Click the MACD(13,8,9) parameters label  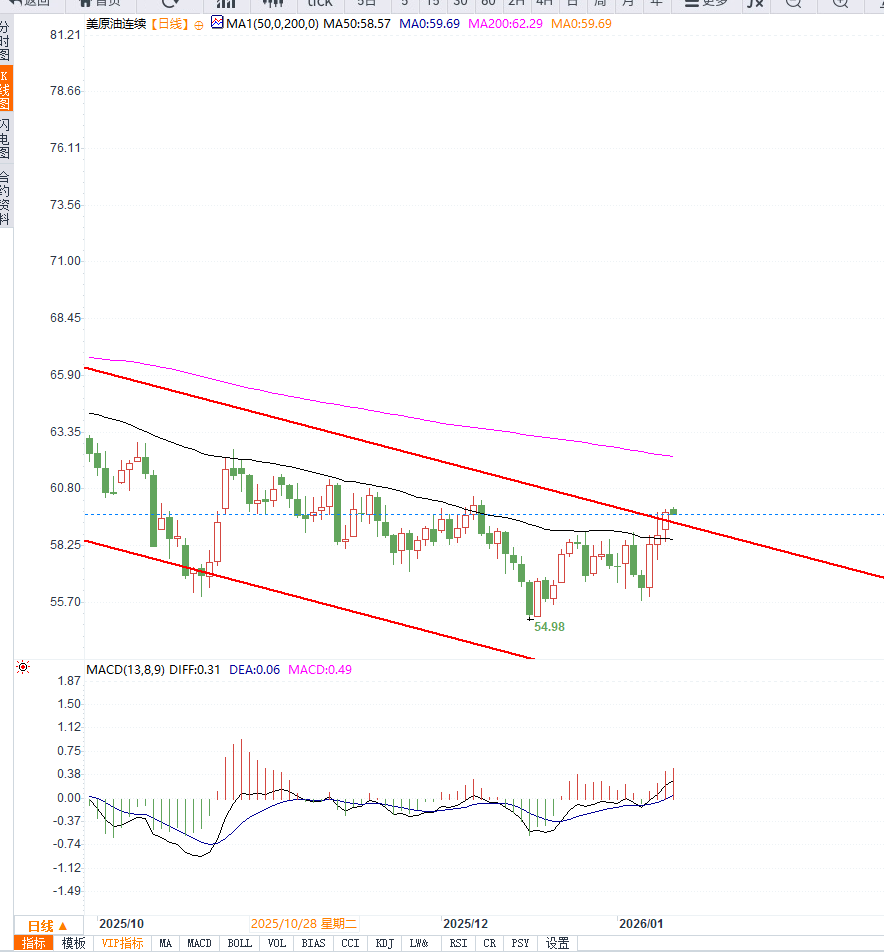pyautogui.click(x=125, y=670)
